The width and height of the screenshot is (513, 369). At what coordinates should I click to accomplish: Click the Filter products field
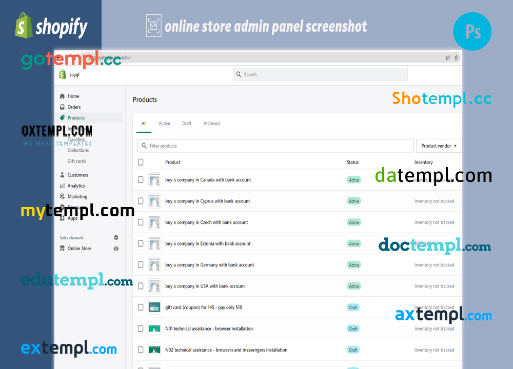275,146
